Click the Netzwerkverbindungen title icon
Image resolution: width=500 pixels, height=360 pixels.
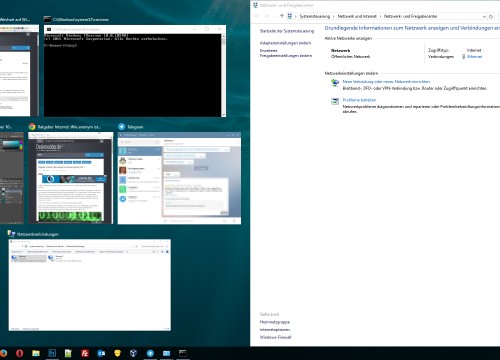point(12,234)
